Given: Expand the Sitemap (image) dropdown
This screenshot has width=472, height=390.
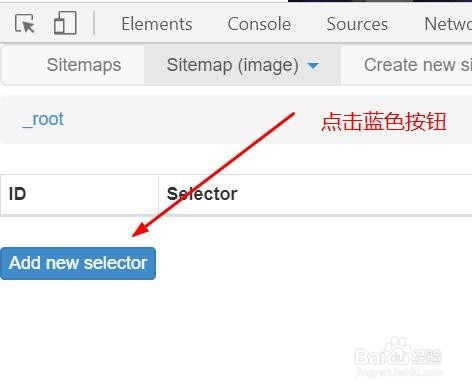Looking at the screenshot, I should (242, 65).
